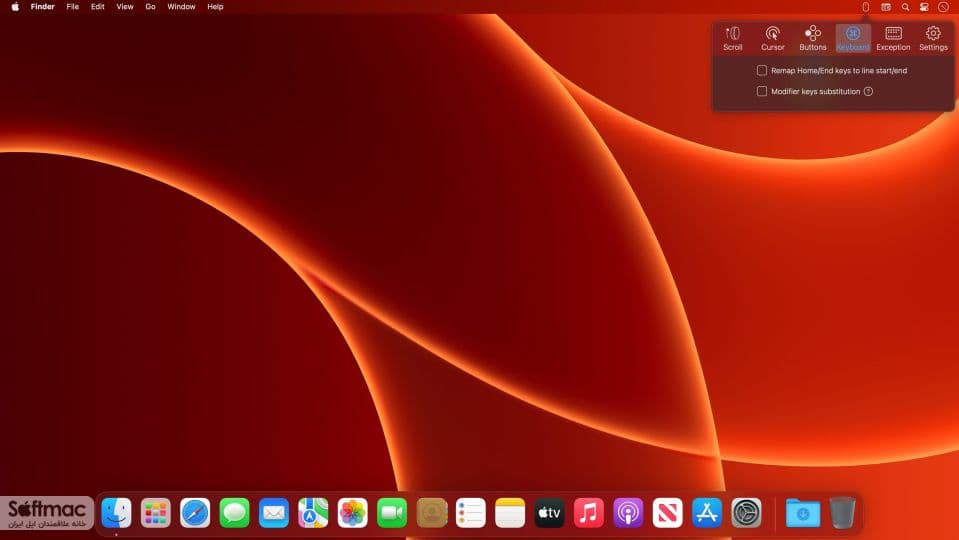Open the Window menu
Viewport: 959px width, 540px height.
tap(181, 7)
